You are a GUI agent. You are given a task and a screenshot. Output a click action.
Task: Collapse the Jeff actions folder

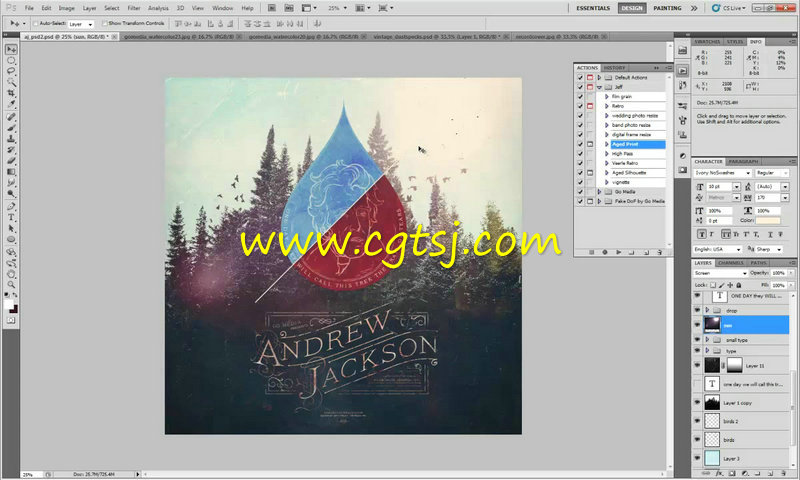point(599,87)
